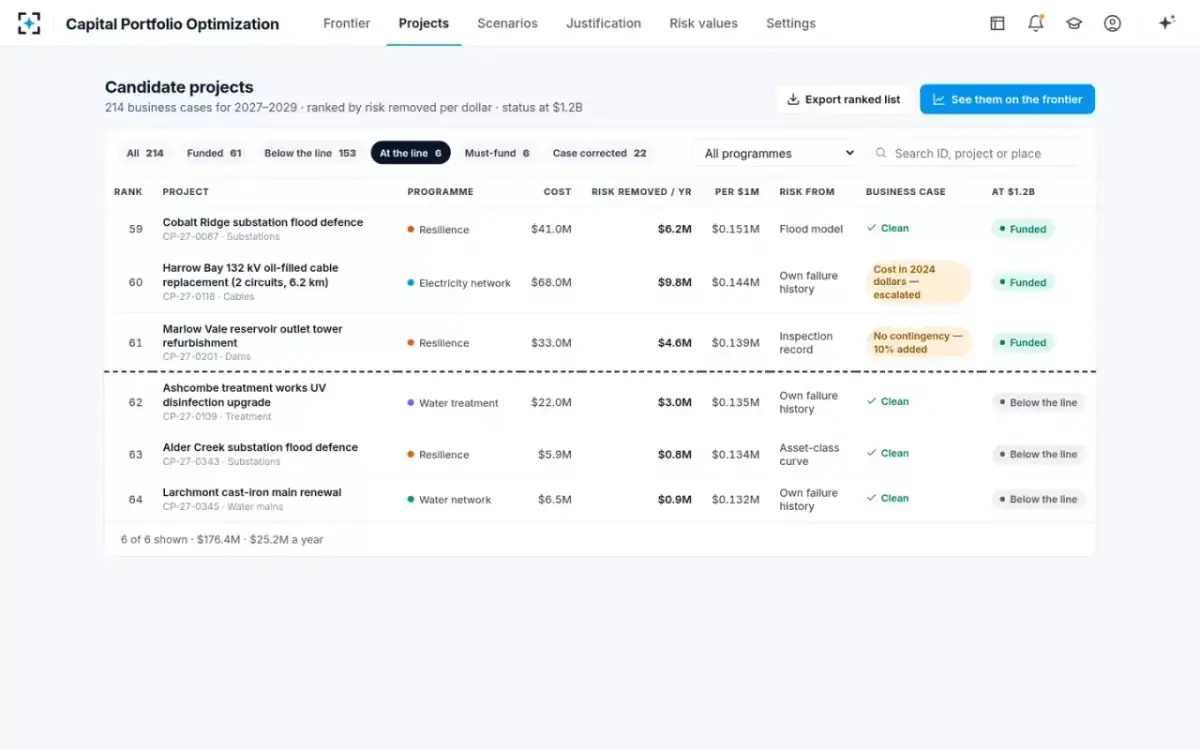Viewport: 1200px width, 750px height.
Task: Click Below the line status for Alder Creek
Action: tap(1038, 454)
